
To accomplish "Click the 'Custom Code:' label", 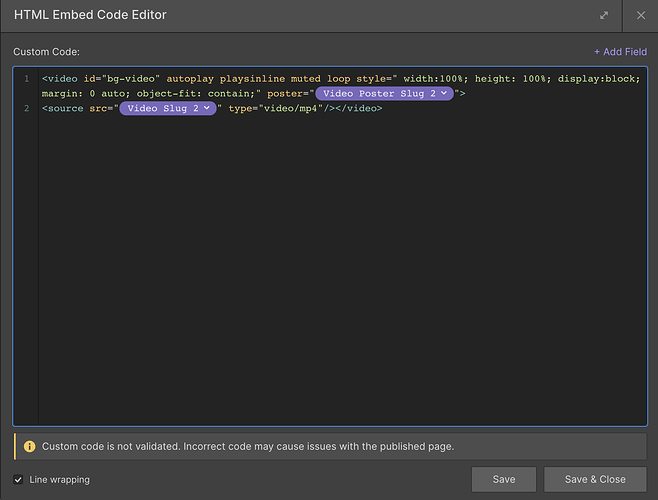I will tap(46, 52).
